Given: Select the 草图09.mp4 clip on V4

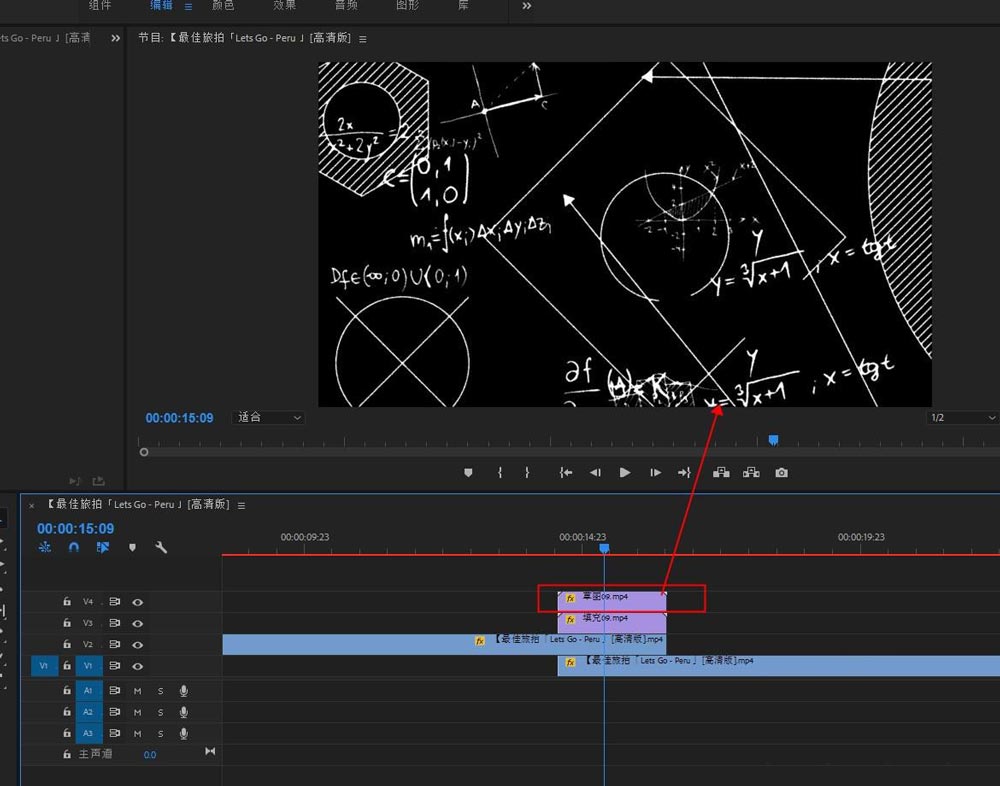Looking at the screenshot, I should pyautogui.click(x=612, y=598).
